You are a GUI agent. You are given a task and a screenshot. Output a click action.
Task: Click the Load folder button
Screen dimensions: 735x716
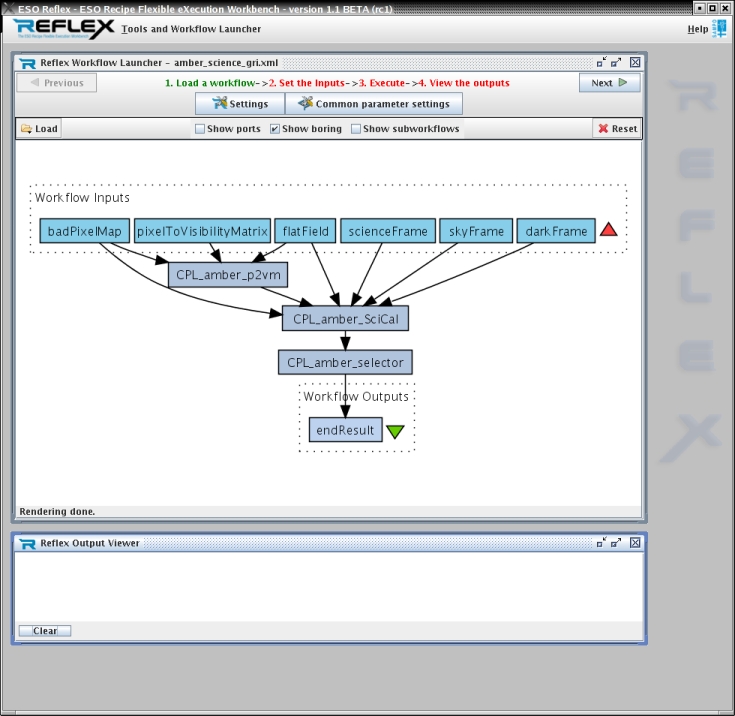39,129
